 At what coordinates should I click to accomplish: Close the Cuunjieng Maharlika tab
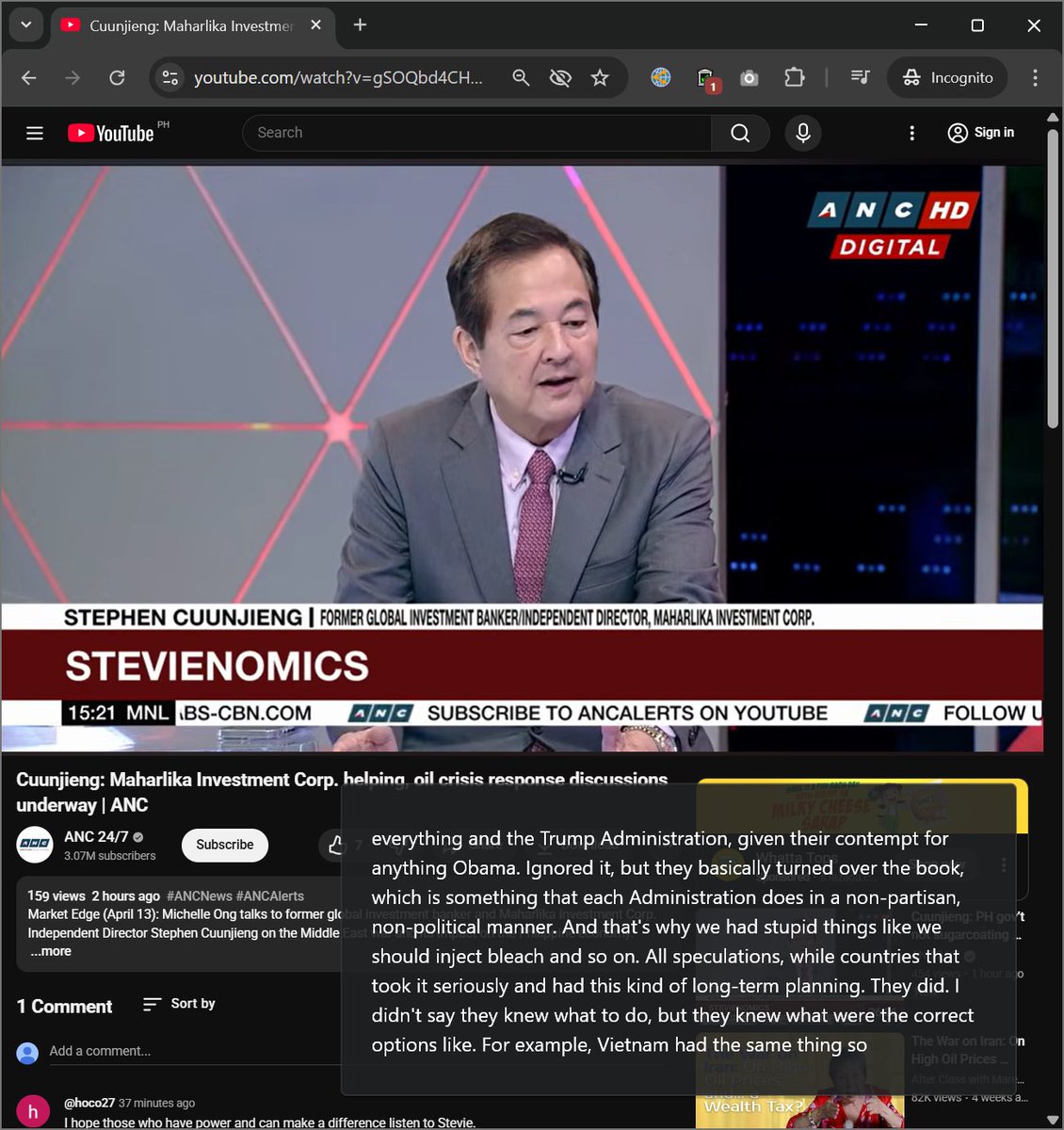(316, 25)
